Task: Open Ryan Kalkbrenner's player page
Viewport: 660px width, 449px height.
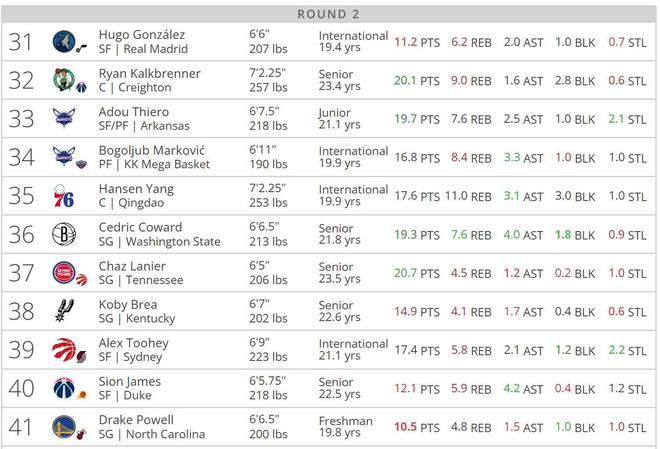Action: coord(149,74)
